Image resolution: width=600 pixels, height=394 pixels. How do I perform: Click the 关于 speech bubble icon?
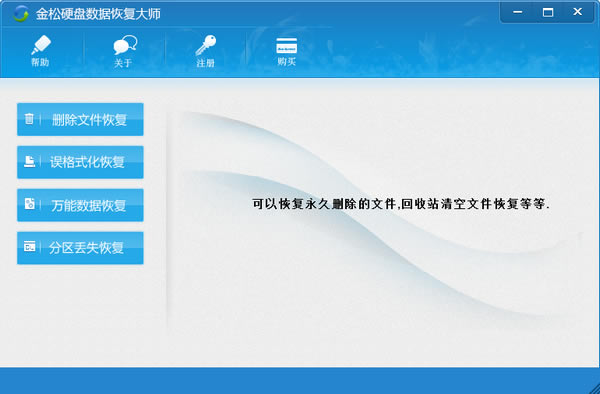[x=125, y=45]
